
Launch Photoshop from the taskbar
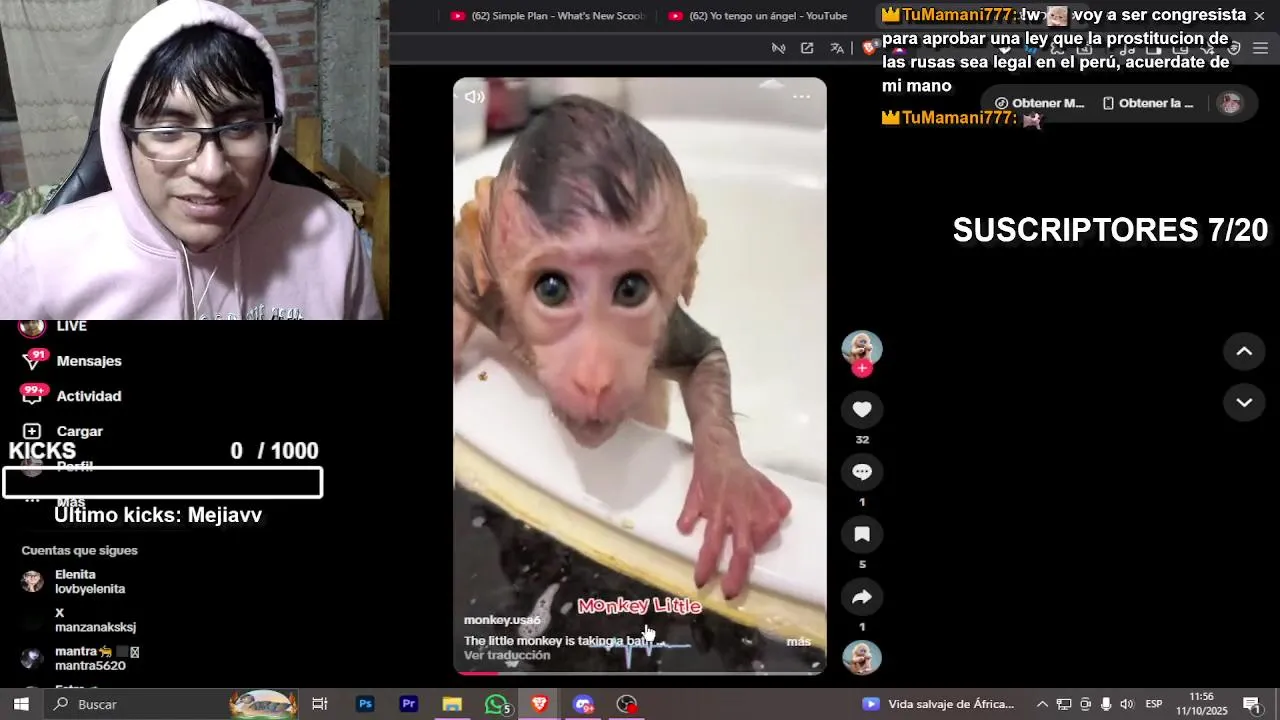click(x=365, y=704)
